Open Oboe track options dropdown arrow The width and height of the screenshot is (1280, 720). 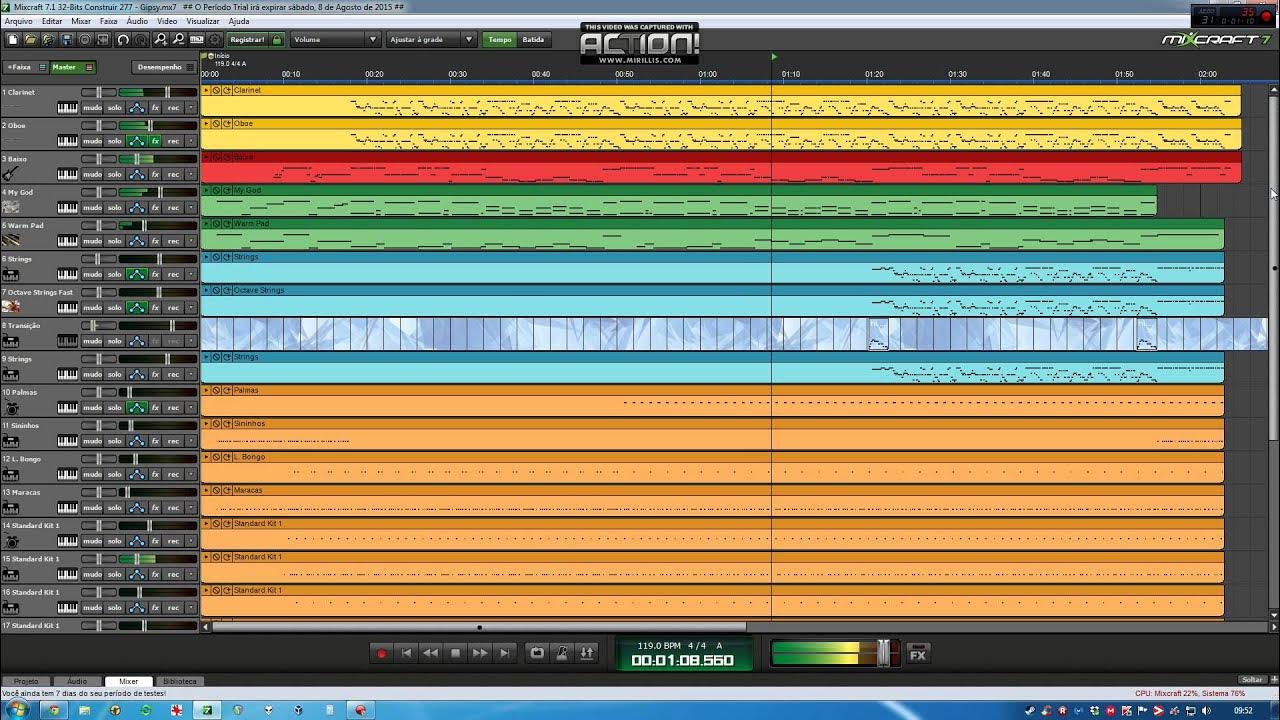pyautogui.click(x=191, y=141)
